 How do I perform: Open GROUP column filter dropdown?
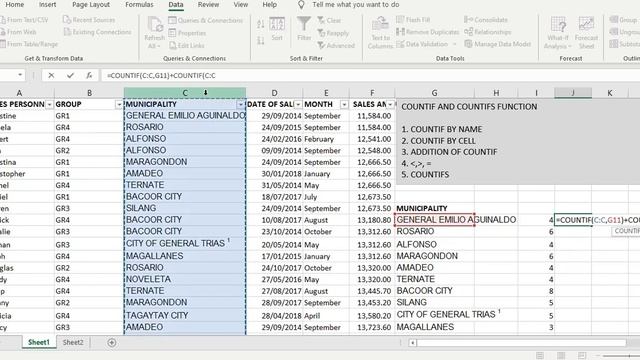pos(119,105)
